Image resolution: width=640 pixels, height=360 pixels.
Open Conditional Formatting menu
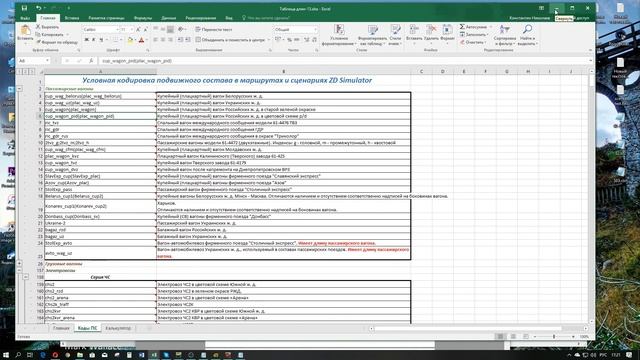338,35
